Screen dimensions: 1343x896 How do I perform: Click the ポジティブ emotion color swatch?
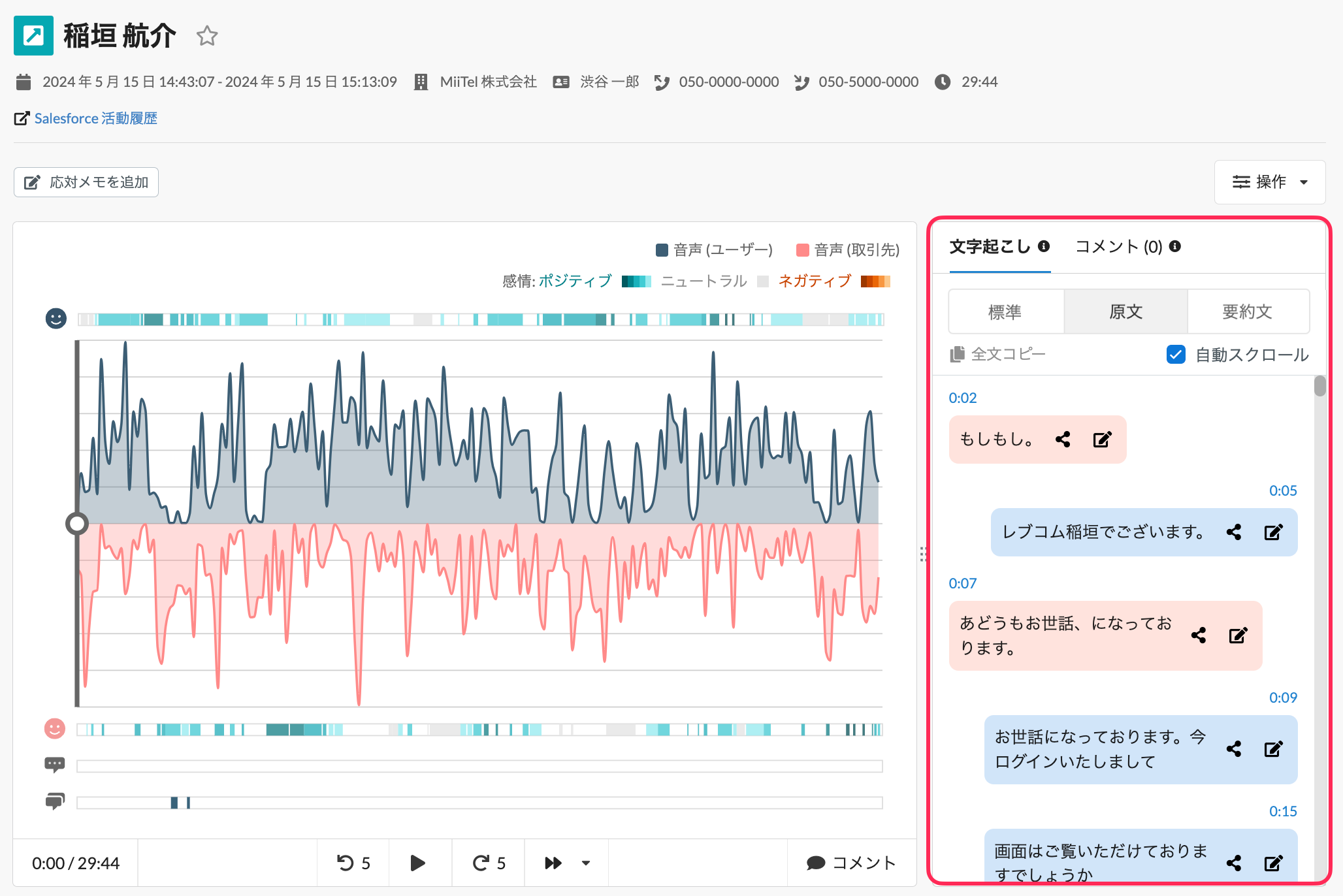(636, 281)
